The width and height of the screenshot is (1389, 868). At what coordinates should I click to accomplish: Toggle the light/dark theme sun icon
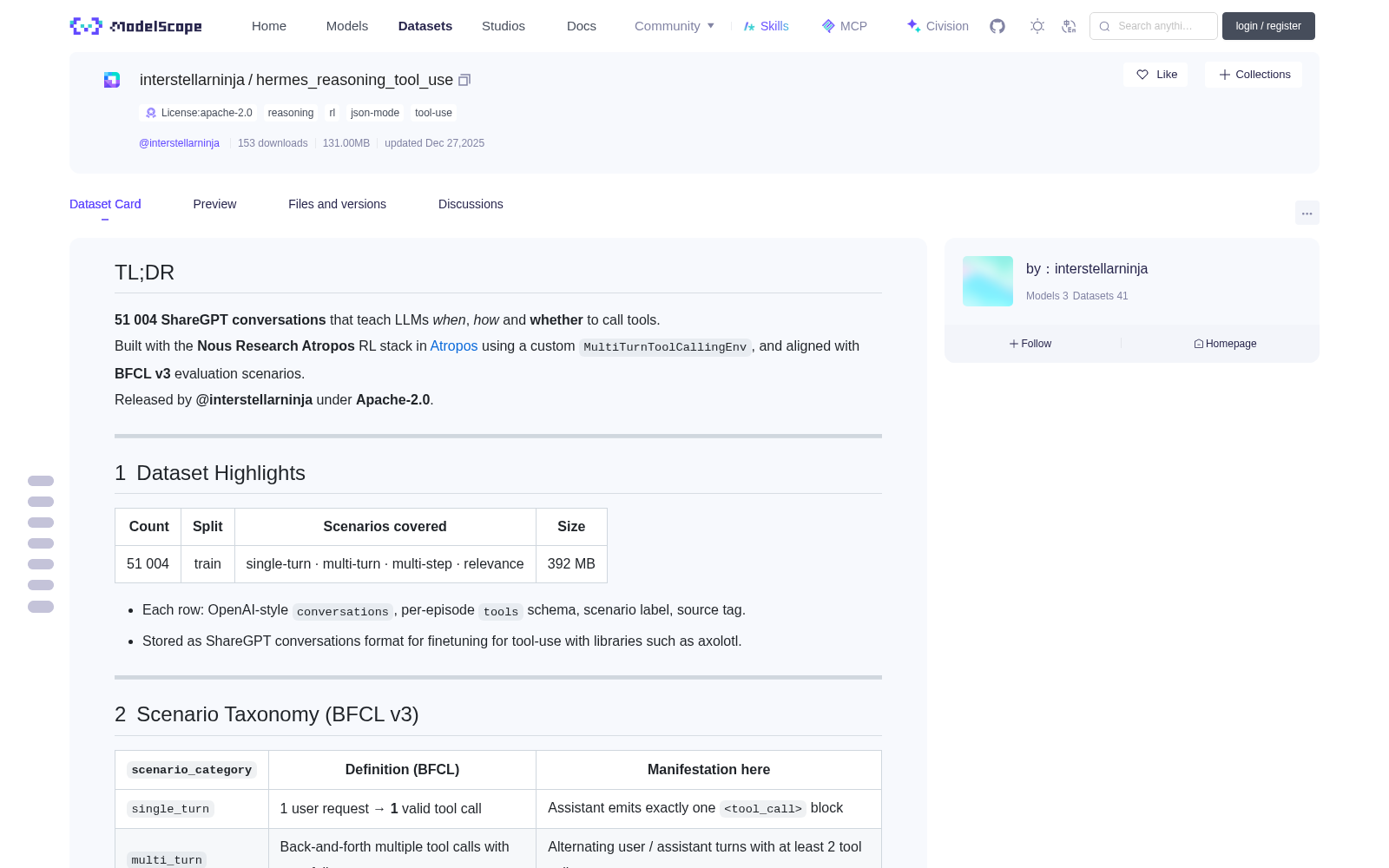click(x=1037, y=26)
